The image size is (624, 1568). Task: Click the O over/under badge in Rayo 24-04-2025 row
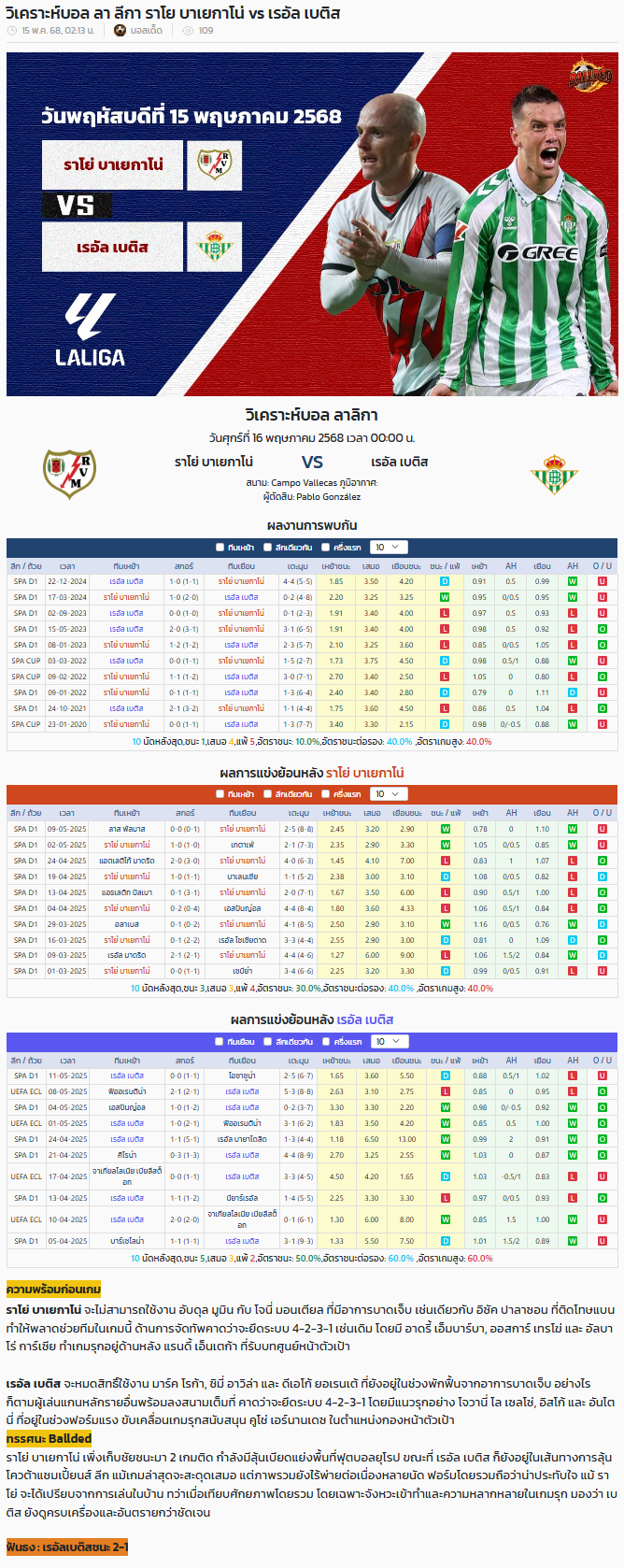603,861
